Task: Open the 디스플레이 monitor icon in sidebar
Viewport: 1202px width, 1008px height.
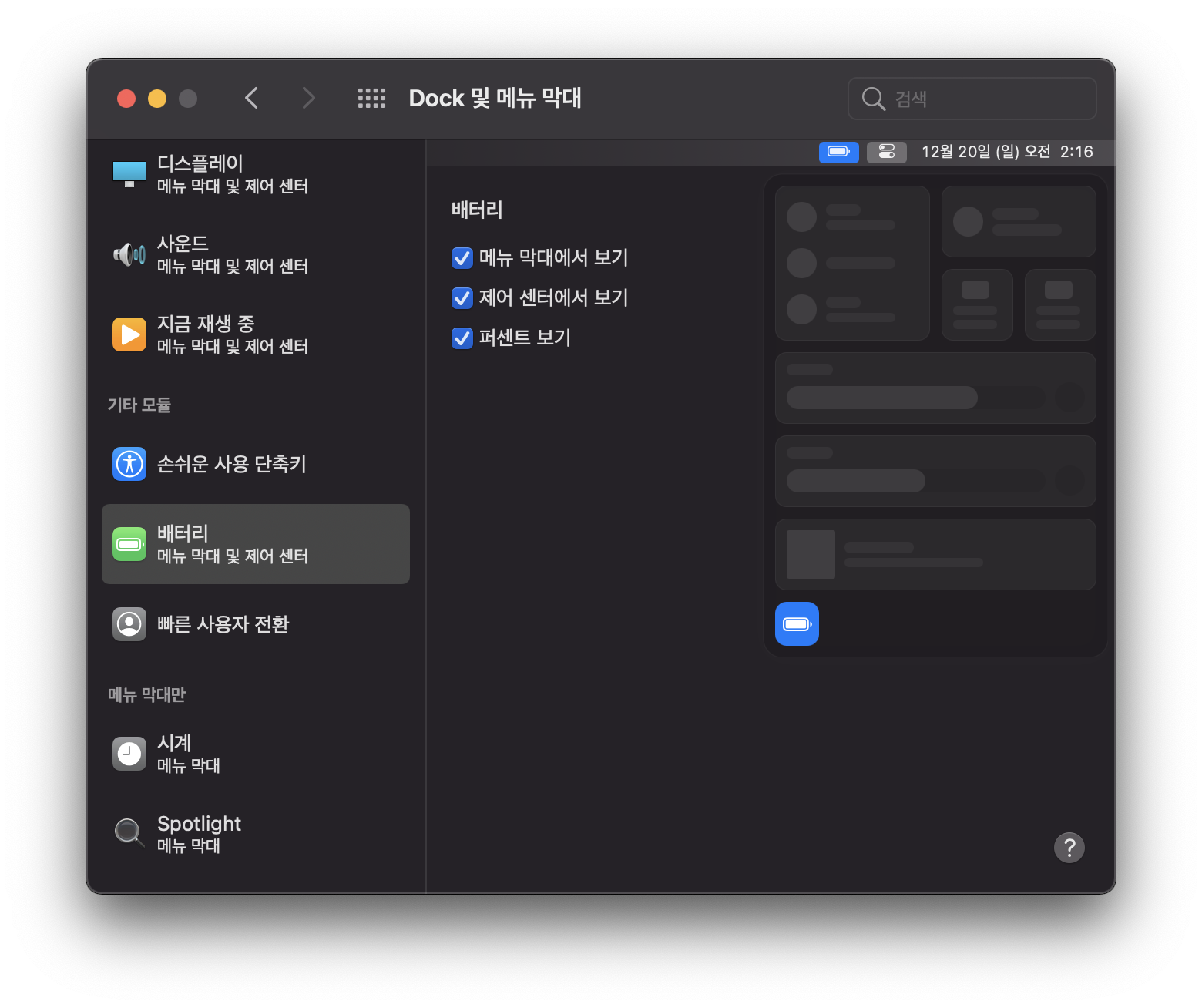Action: [129, 174]
